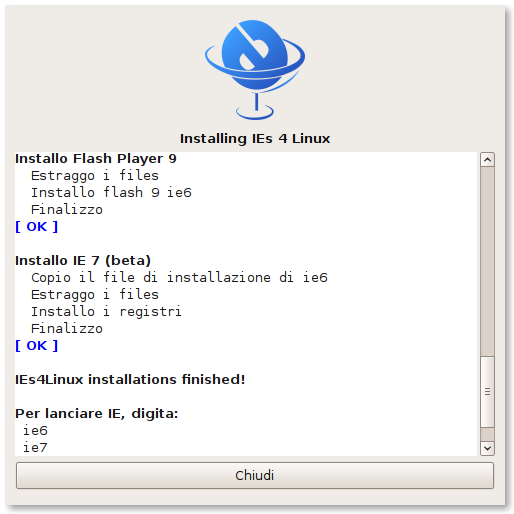
Task: Click the IEs4Linux globe logo icon
Action: pos(255,70)
